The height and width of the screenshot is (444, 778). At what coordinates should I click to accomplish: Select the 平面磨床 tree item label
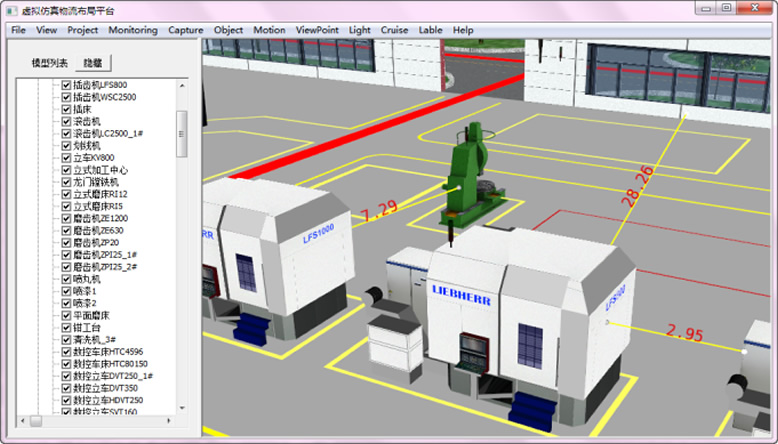91,315
